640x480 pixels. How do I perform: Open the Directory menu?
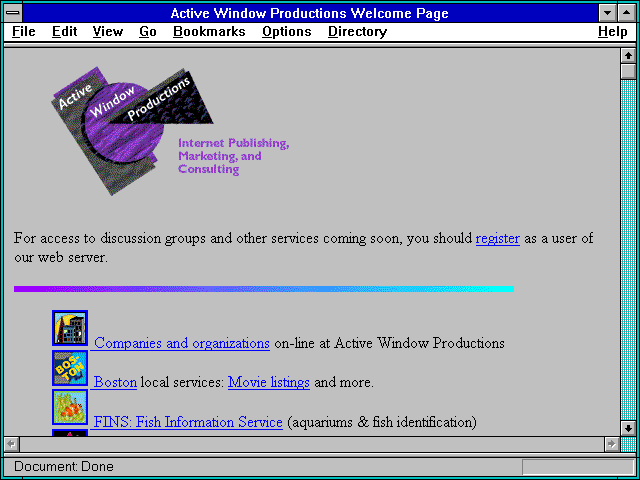click(x=358, y=31)
